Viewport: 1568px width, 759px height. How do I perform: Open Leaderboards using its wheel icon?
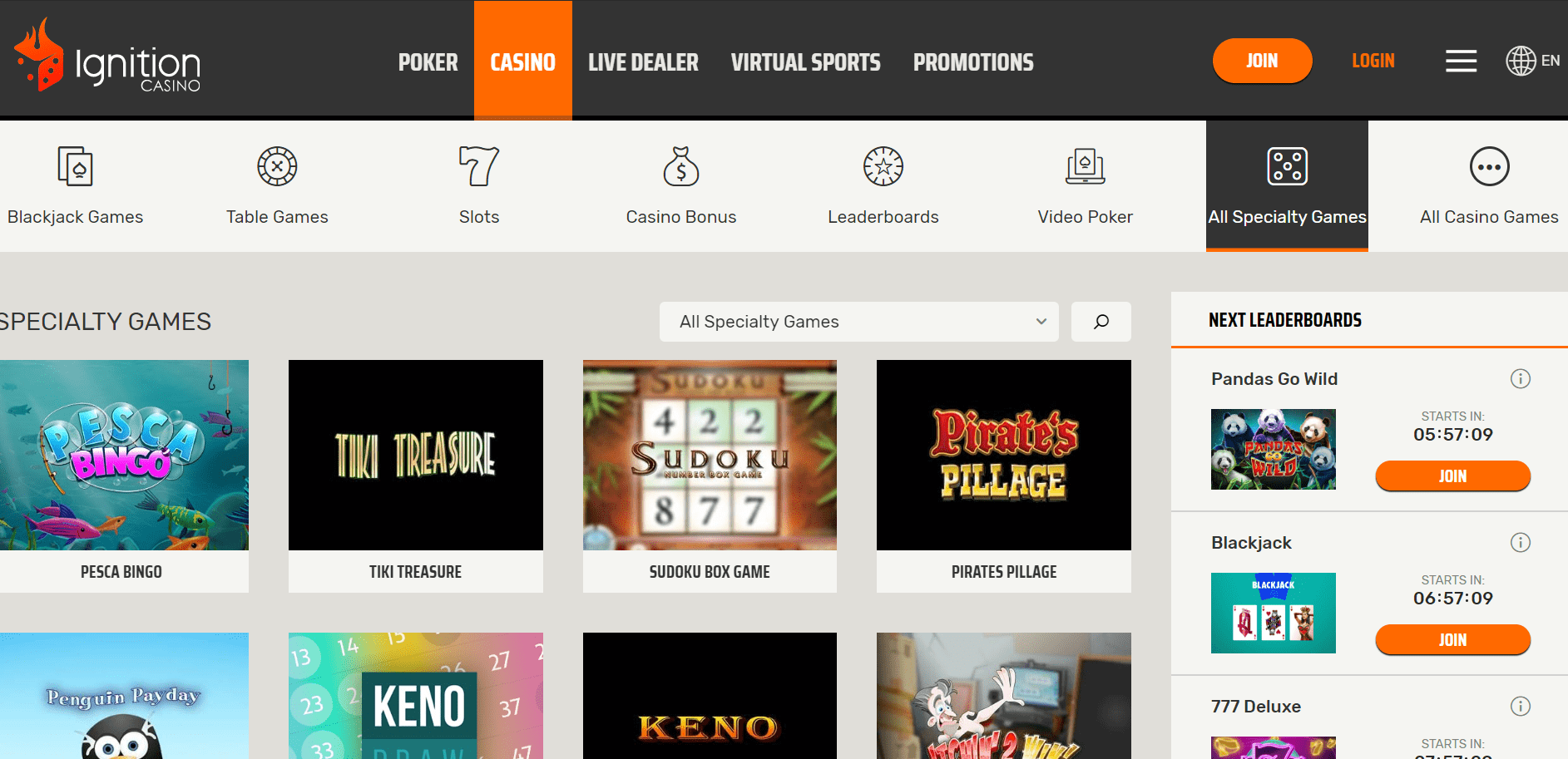click(883, 166)
